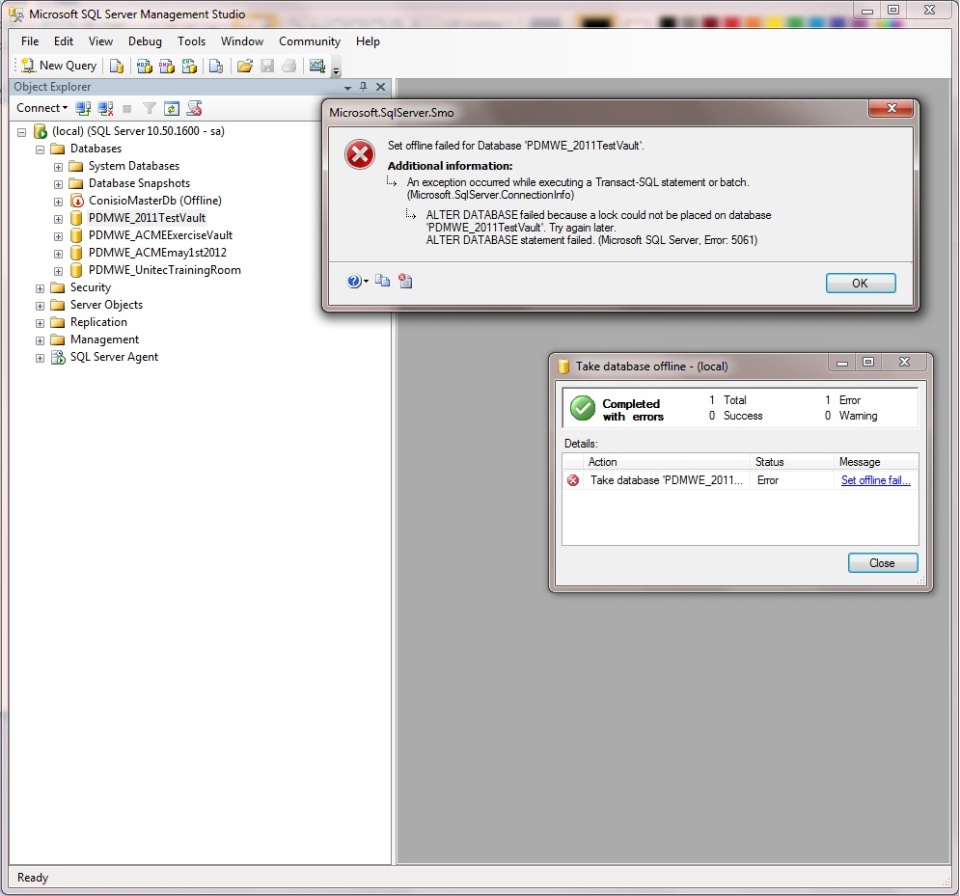
Task: Collapse the (local) server node
Action: (21, 132)
